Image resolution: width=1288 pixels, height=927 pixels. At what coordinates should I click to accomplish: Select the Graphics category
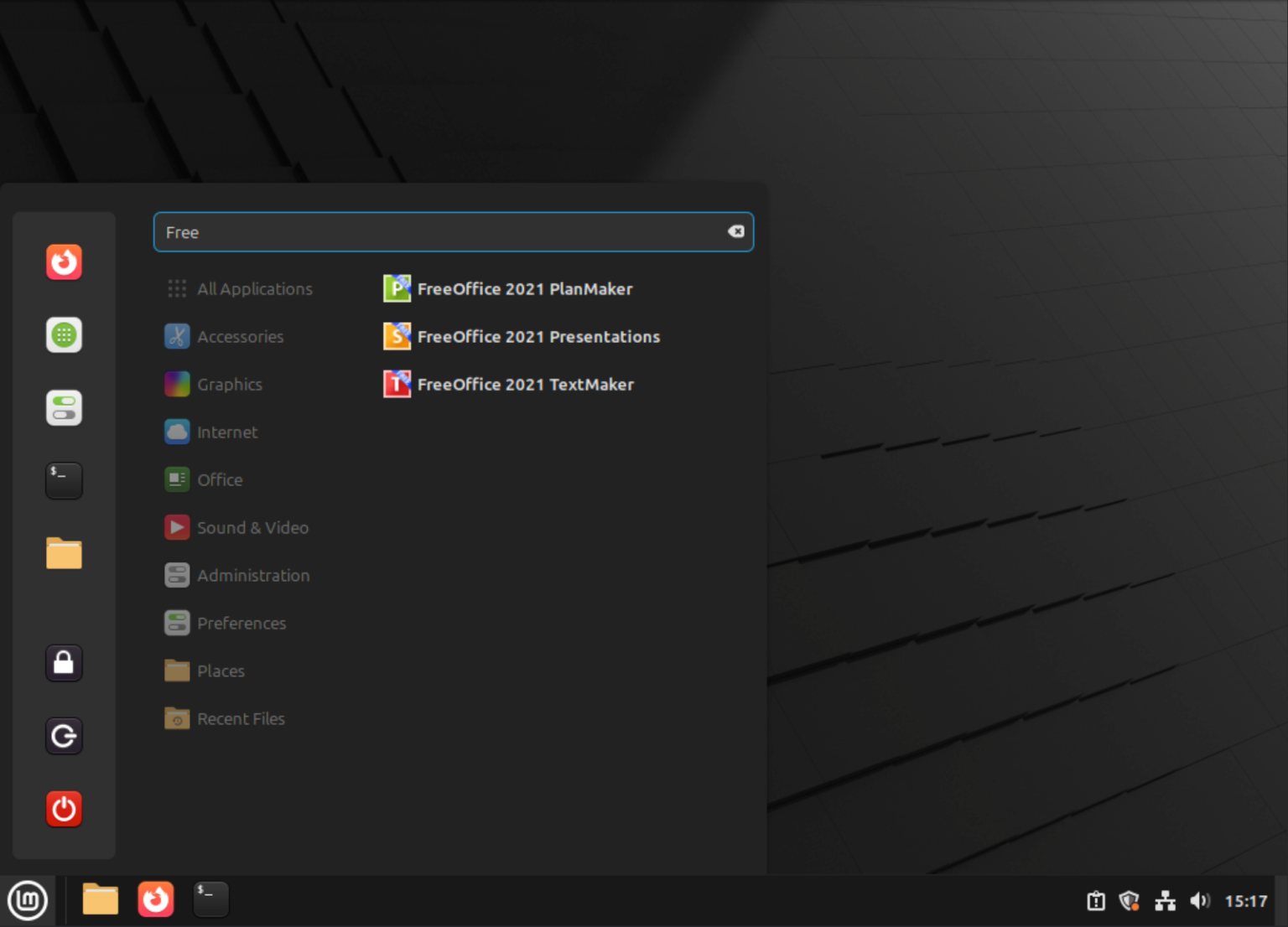tap(229, 384)
